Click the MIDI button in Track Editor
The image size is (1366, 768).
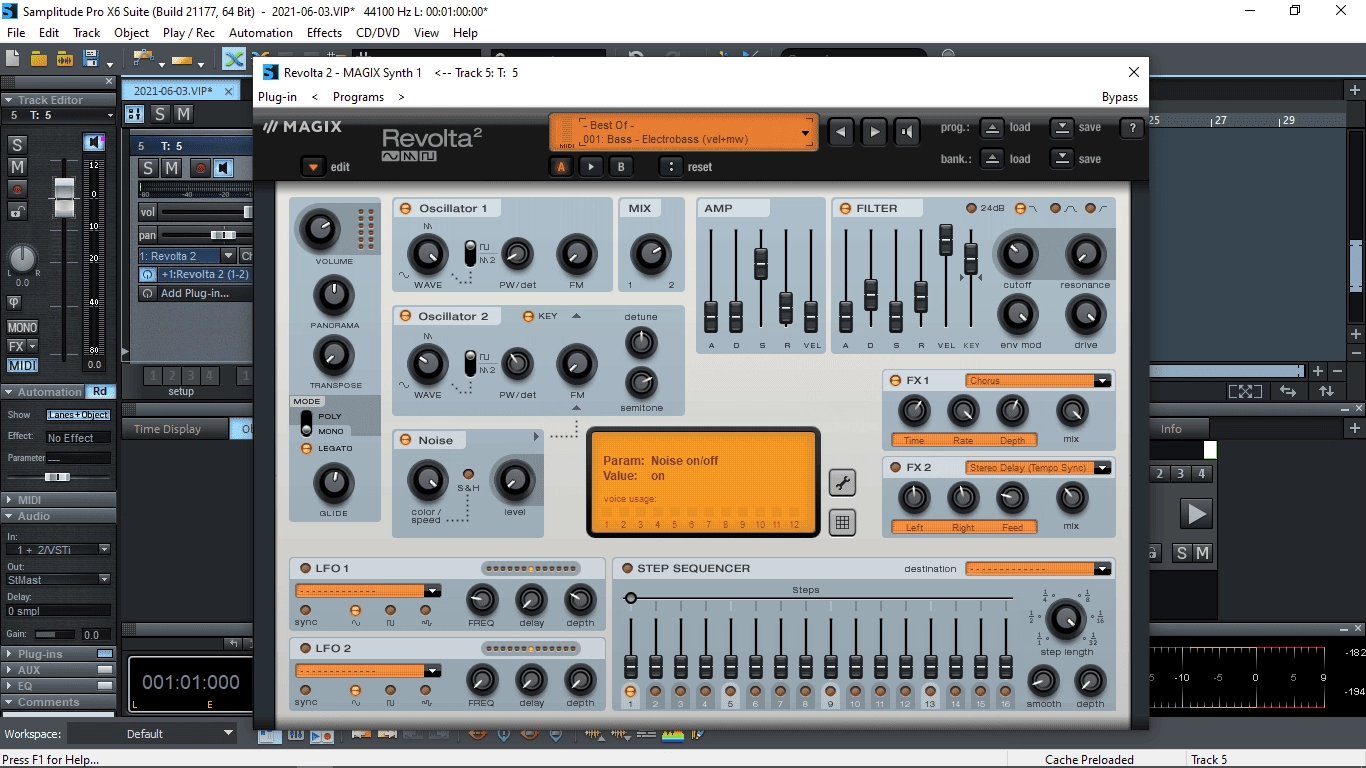pos(22,366)
